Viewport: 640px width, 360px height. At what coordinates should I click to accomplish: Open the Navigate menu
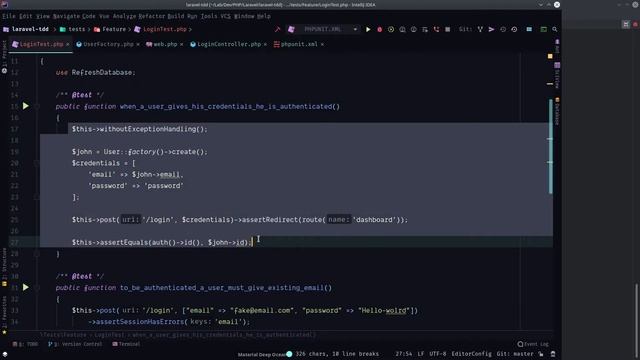click(66, 16)
